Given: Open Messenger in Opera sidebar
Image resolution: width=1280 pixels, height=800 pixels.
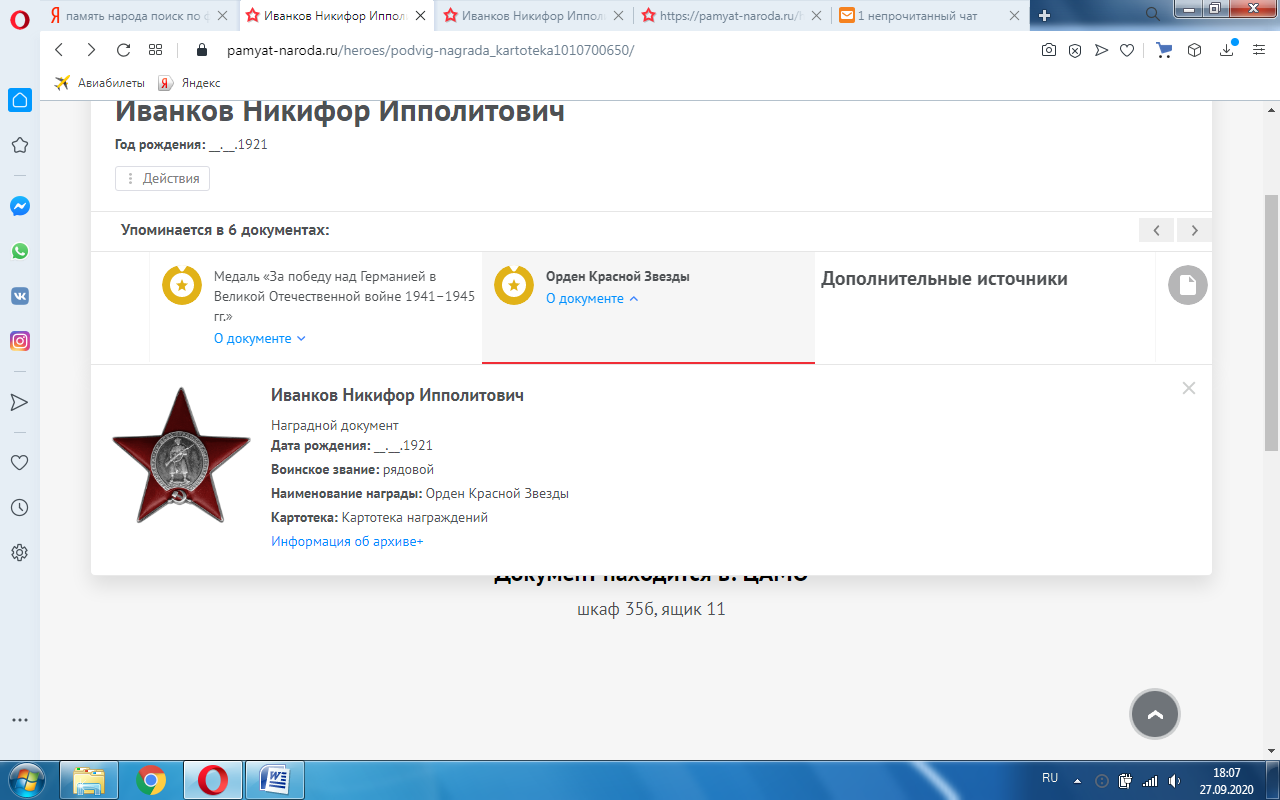Looking at the screenshot, I should coord(20,207).
